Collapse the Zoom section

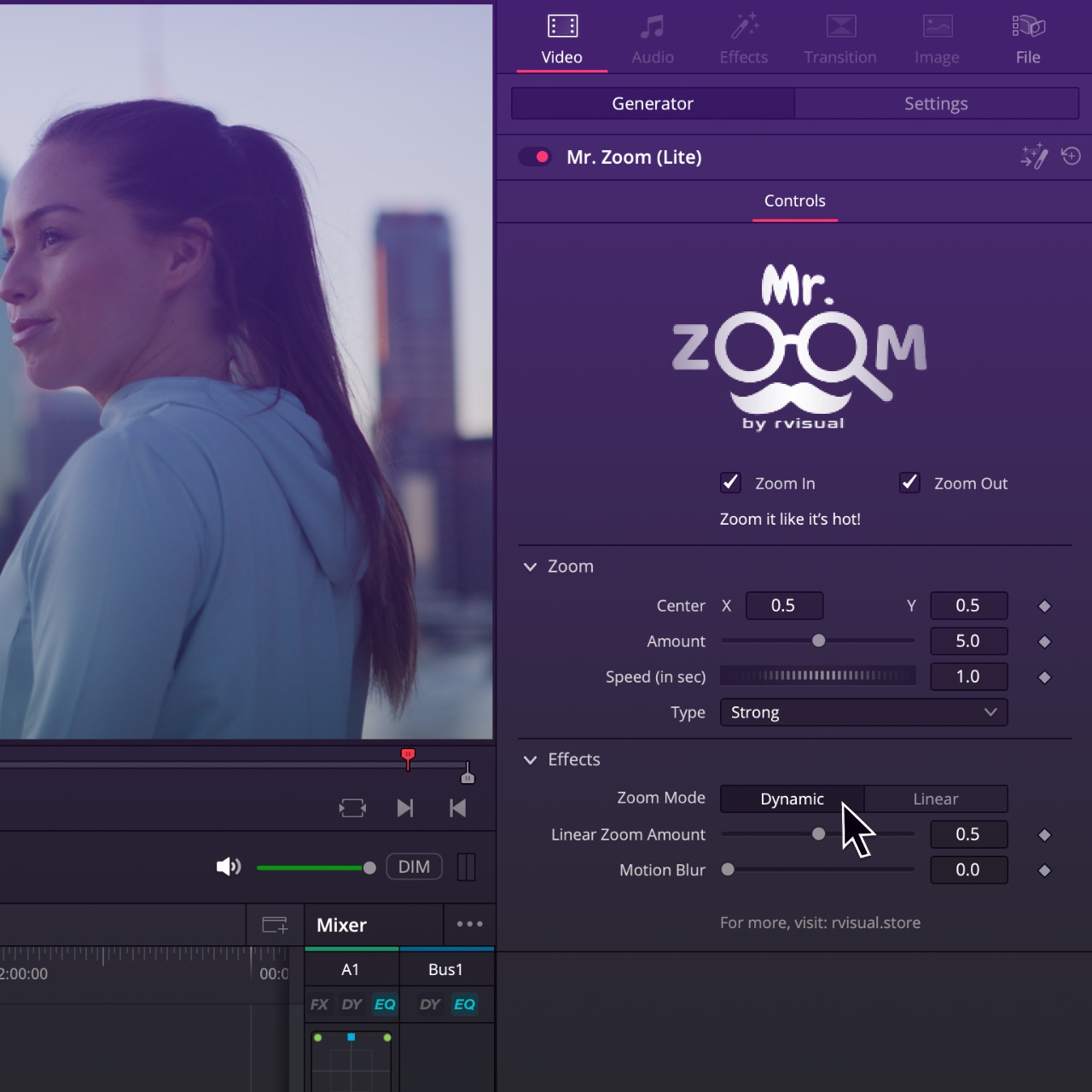click(x=530, y=566)
